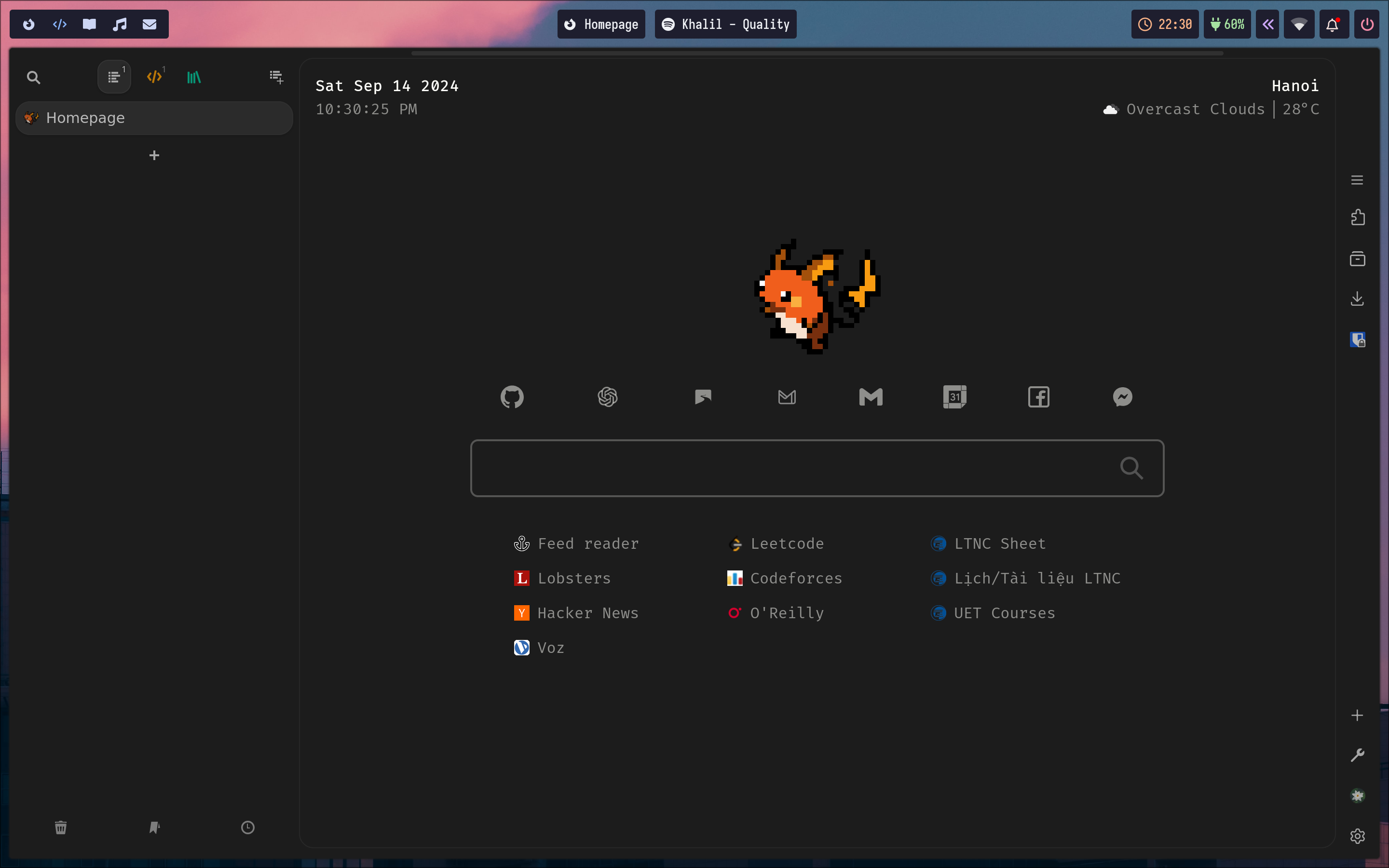Open the history clock icon at panel bottom

pyautogui.click(x=247, y=827)
